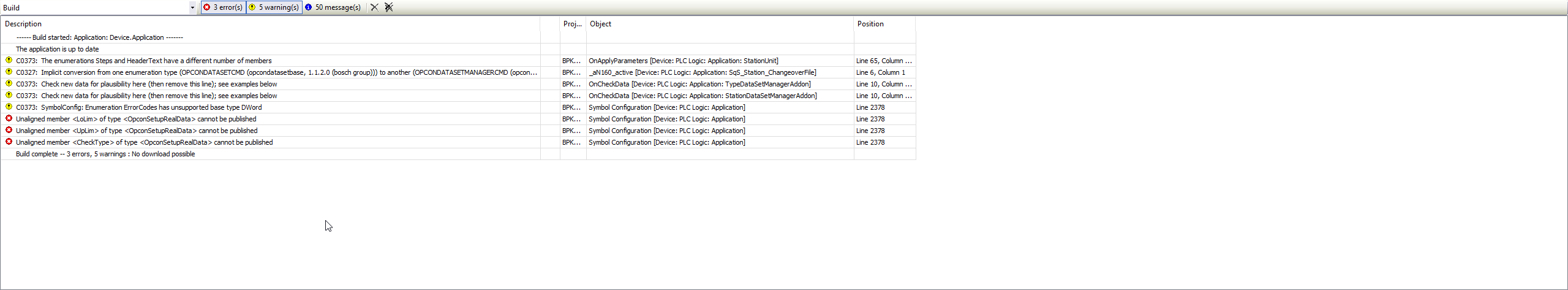This screenshot has height=290, width=1568.
Task: Click the _aN160_active object cell
Action: point(702,72)
